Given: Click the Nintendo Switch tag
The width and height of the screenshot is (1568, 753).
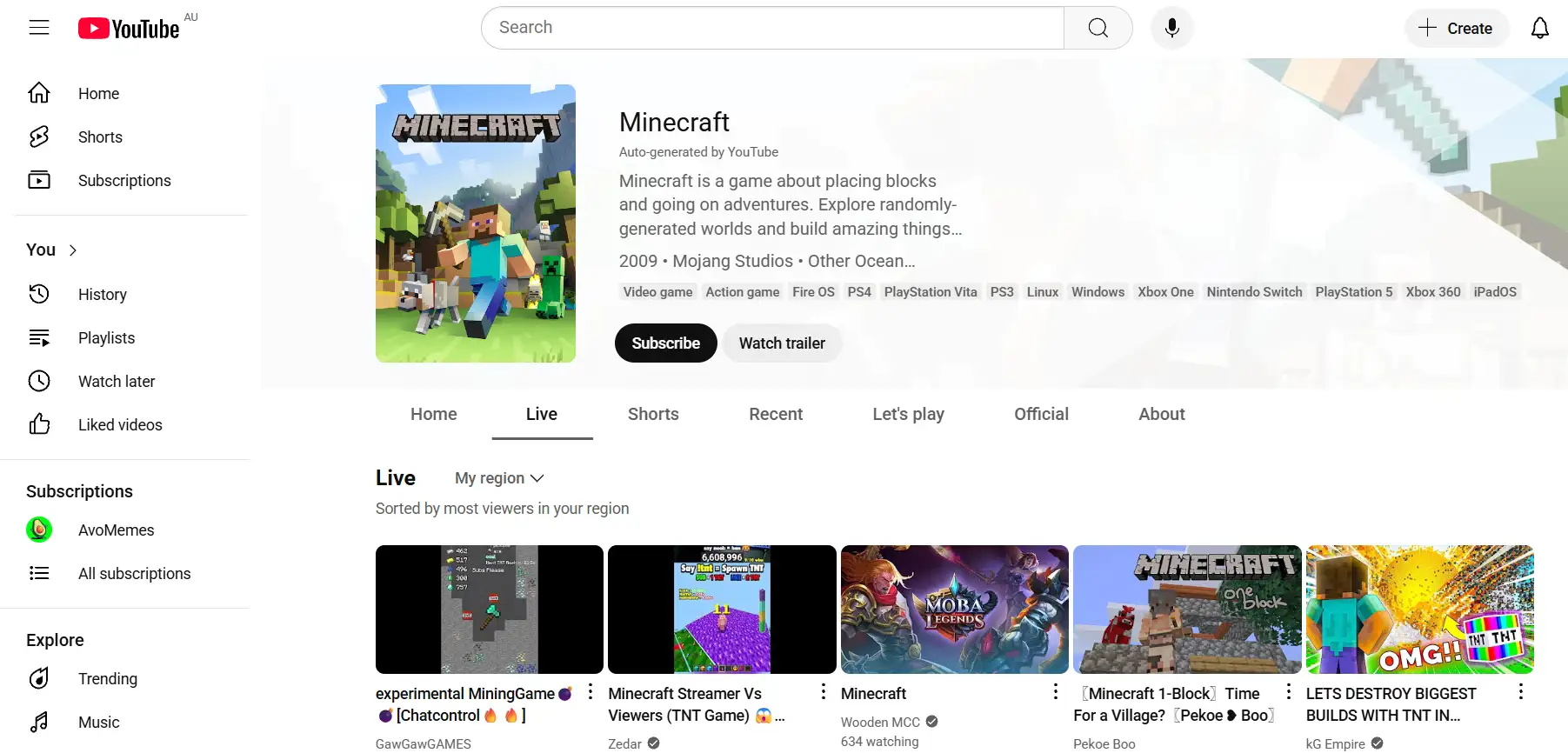Looking at the screenshot, I should coord(1254,292).
